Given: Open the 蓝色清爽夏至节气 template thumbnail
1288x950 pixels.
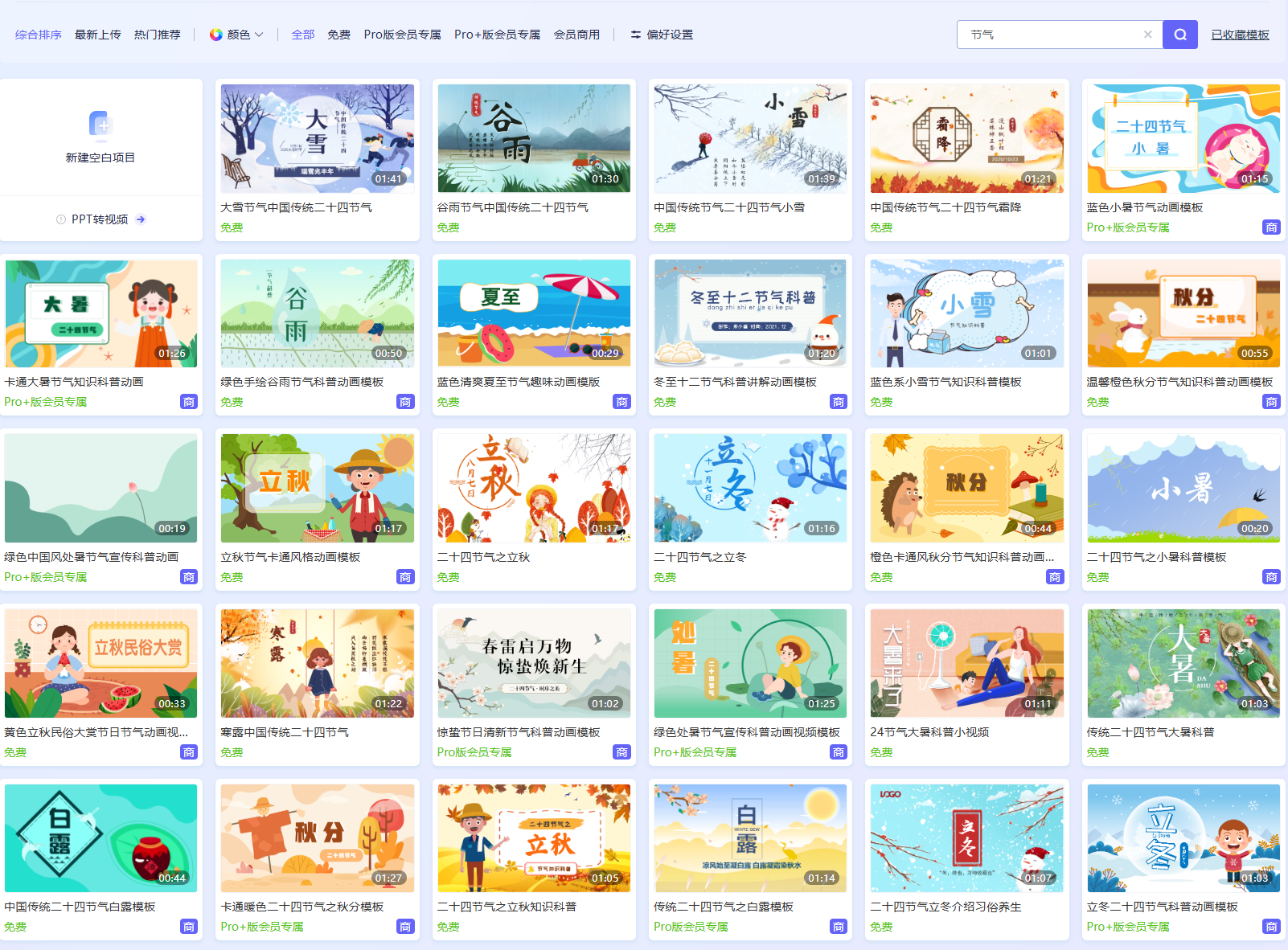Looking at the screenshot, I should pyautogui.click(x=534, y=313).
